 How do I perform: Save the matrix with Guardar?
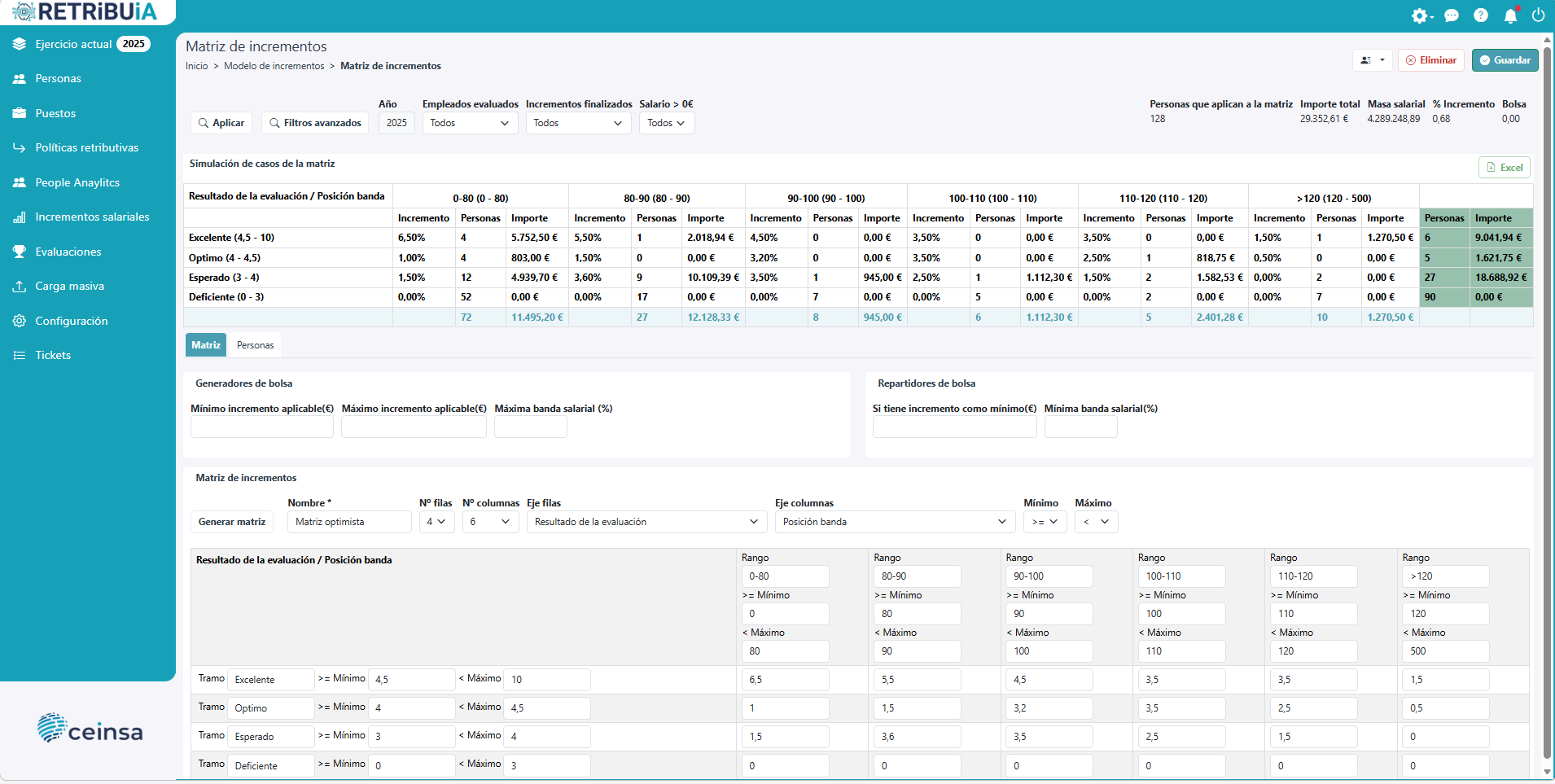coord(1505,60)
